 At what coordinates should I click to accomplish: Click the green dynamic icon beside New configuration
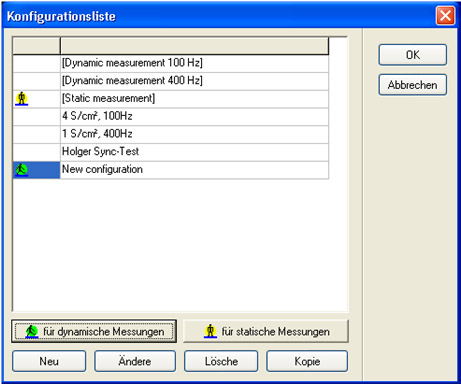tap(22, 170)
